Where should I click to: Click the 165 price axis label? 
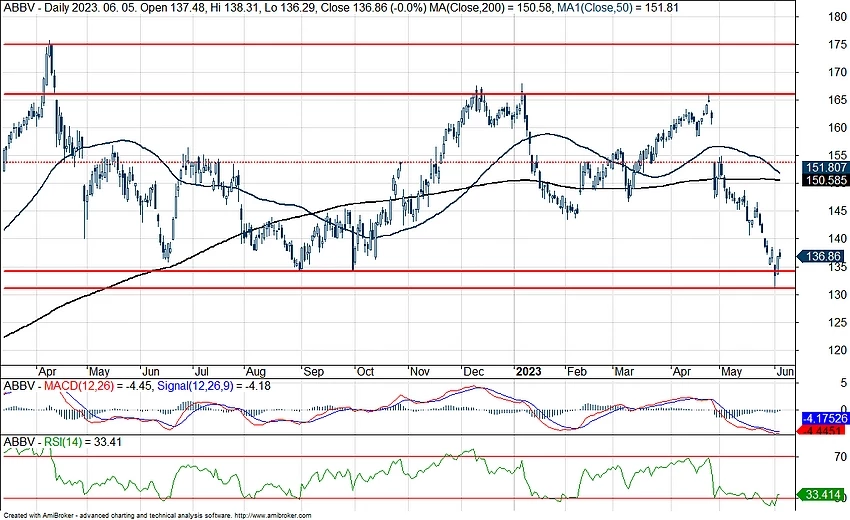[x=837, y=100]
